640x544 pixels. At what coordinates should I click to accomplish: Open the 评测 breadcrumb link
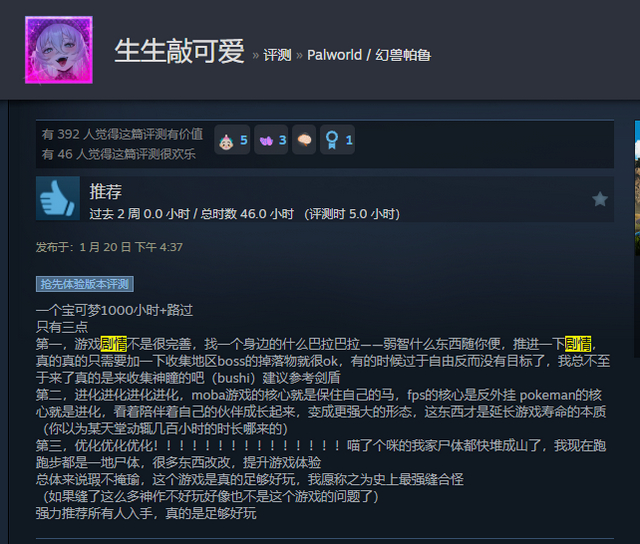277,55
